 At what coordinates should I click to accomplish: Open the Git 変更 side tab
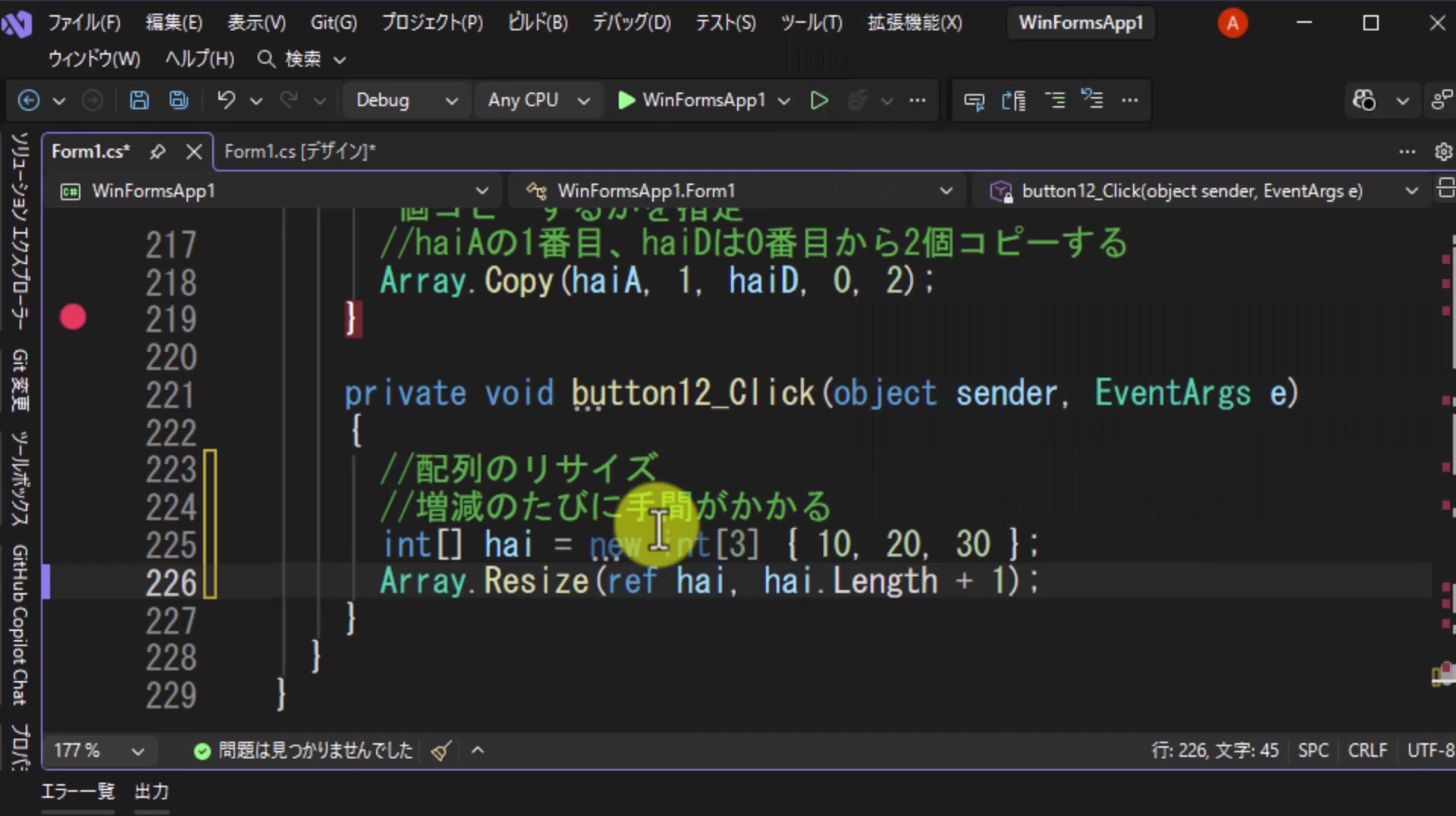click(x=20, y=380)
